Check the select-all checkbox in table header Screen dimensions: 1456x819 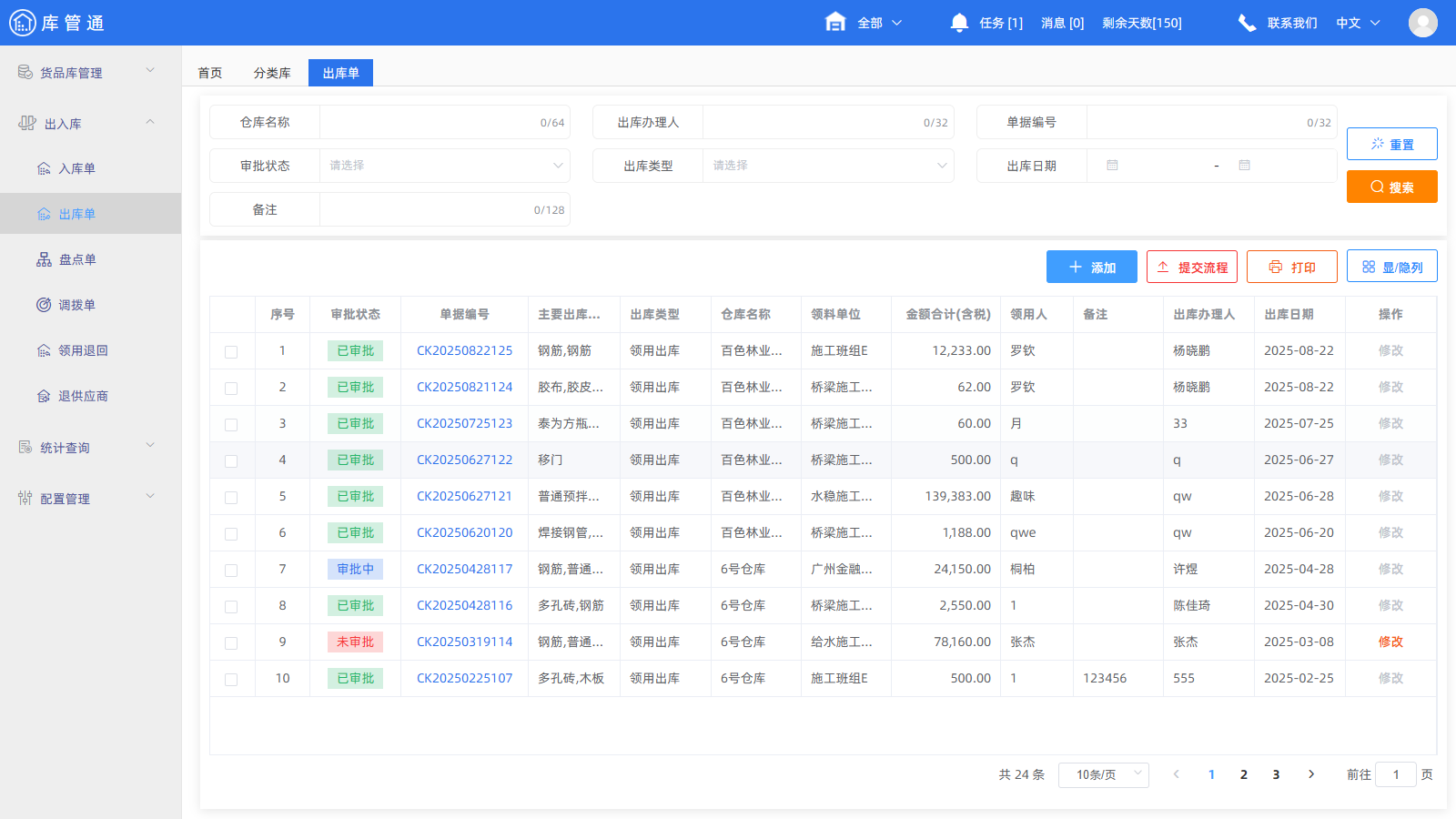[232, 314]
